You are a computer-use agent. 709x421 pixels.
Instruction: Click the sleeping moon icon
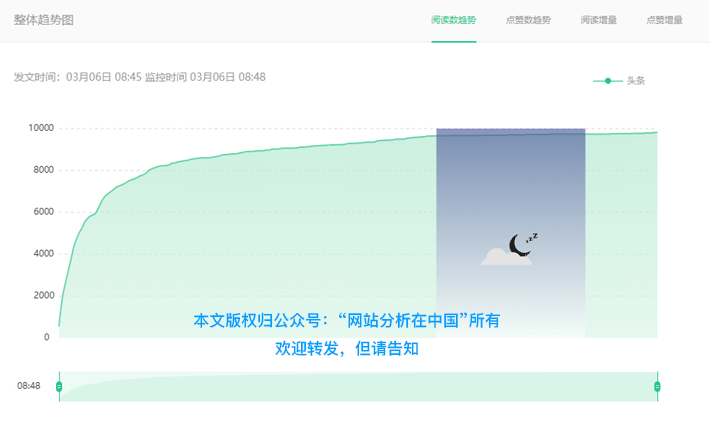click(x=522, y=242)
